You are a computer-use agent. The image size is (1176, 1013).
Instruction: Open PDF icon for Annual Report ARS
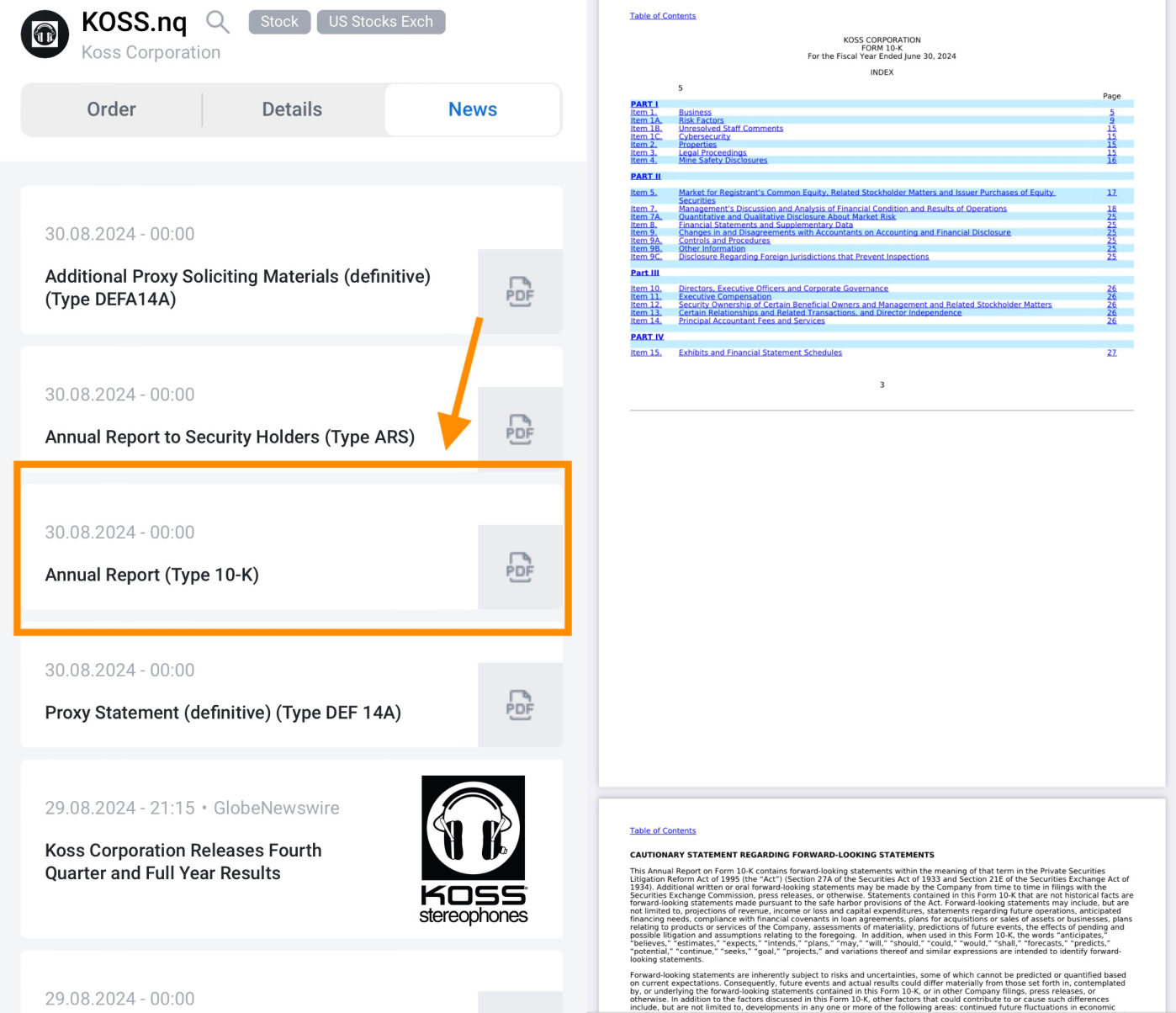(519, 430)
